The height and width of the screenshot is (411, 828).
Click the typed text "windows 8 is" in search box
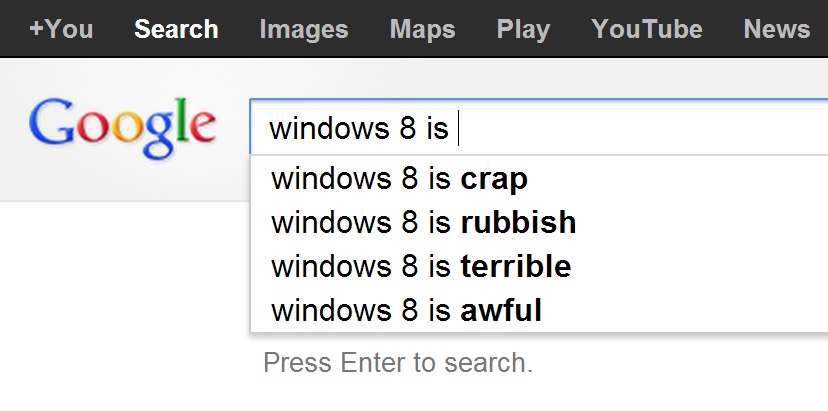tap(359, 128)
